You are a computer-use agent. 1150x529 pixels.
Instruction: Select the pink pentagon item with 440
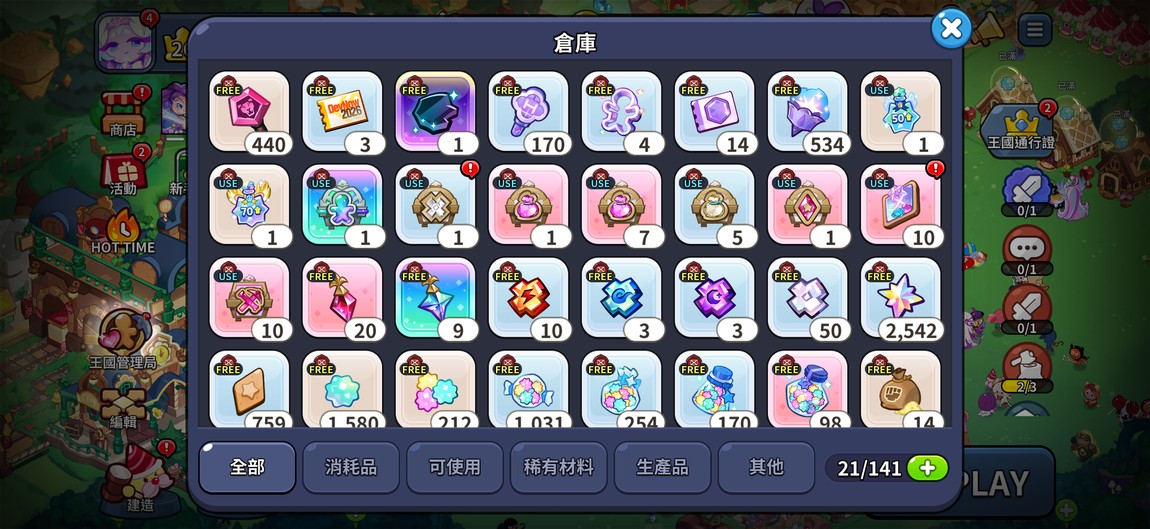[249, 112]
